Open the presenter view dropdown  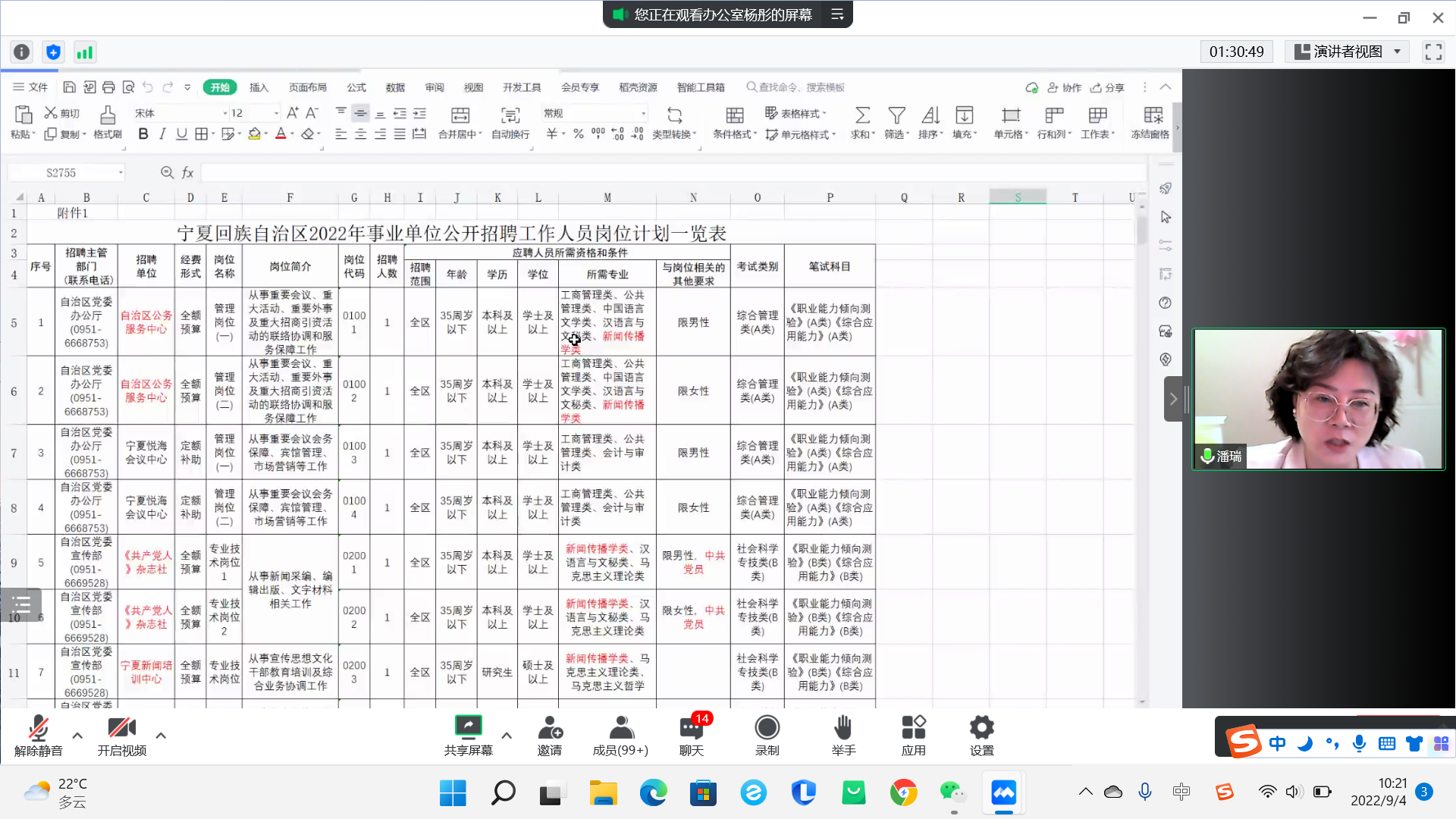[x=1347, y=52]
